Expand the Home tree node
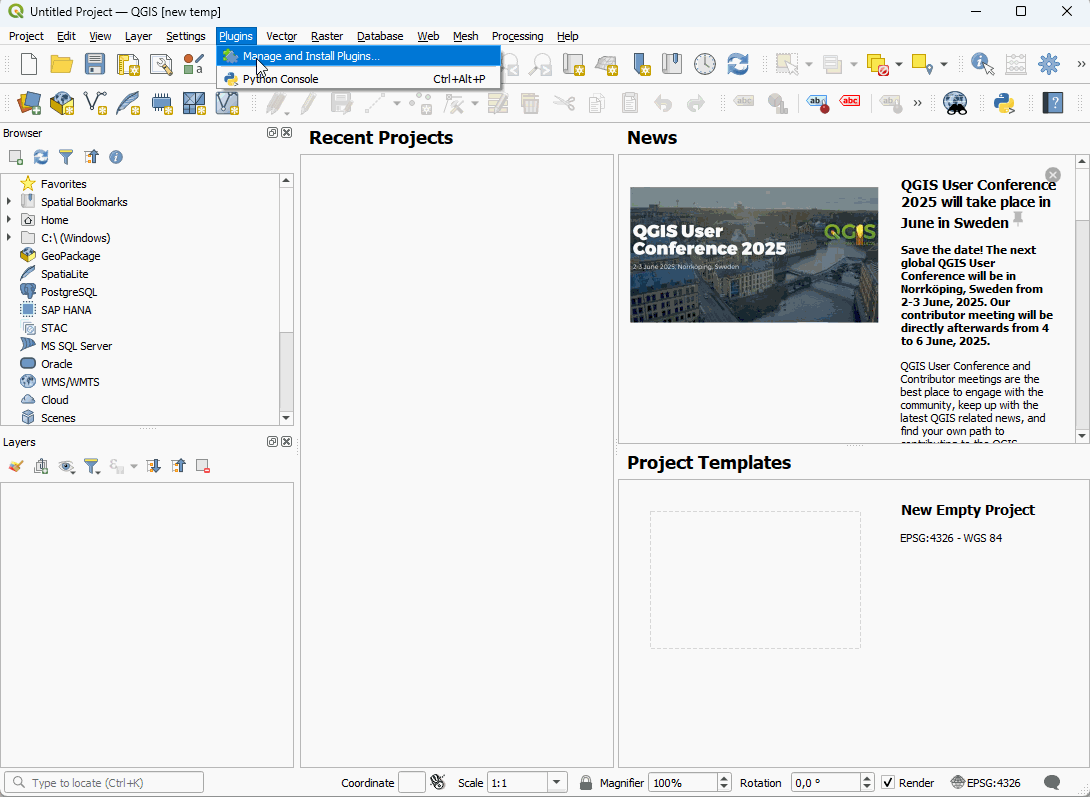The width and height of the screenshot is (1090, 797). (x=9, y=220)
